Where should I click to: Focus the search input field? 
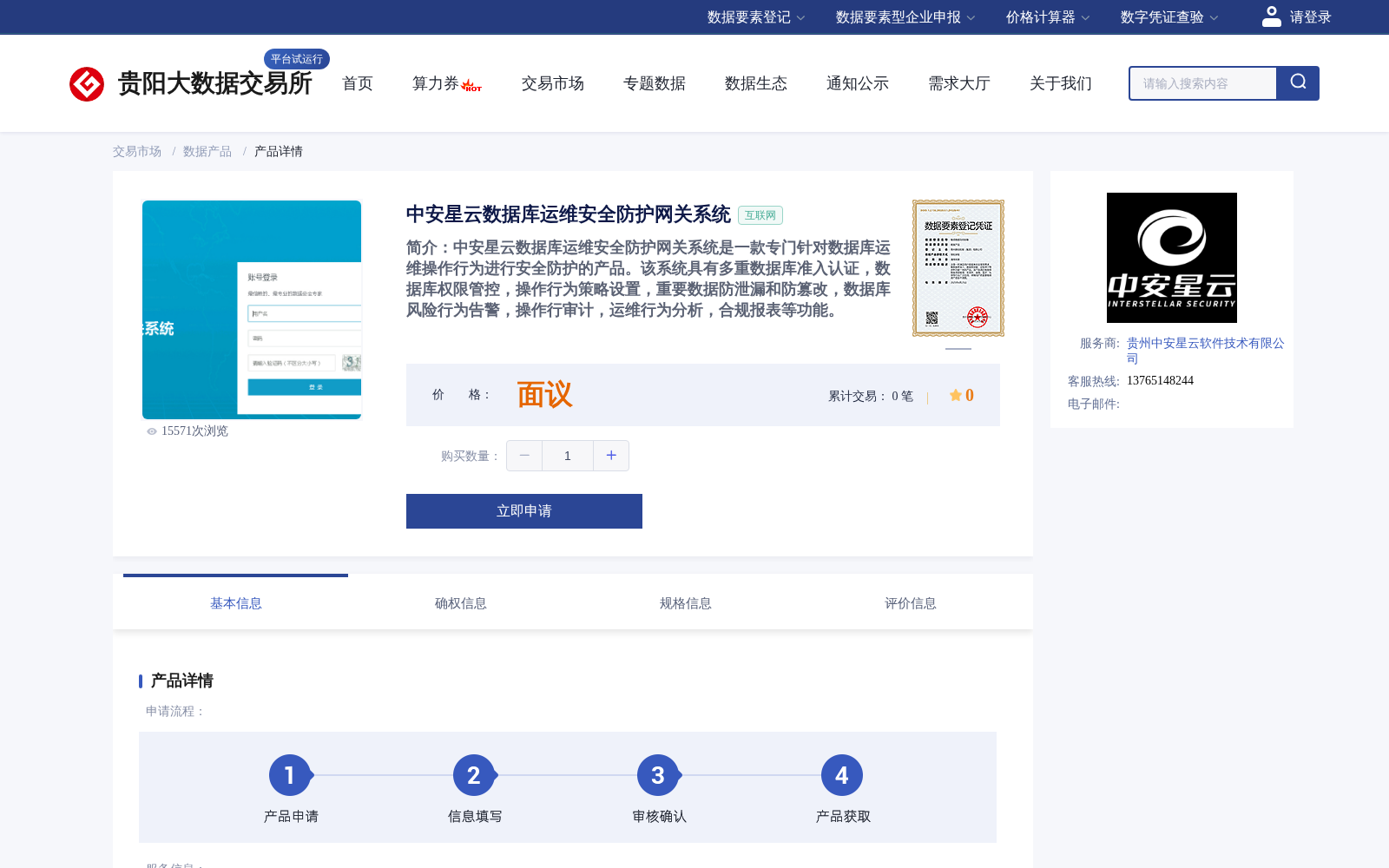click(1203, 83)
